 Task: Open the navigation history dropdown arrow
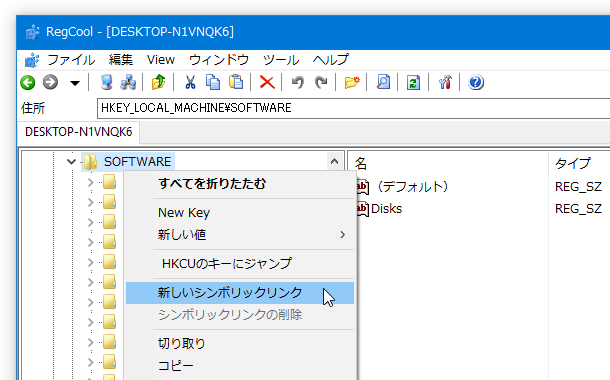pyautogui.click(x=75, y=83)
